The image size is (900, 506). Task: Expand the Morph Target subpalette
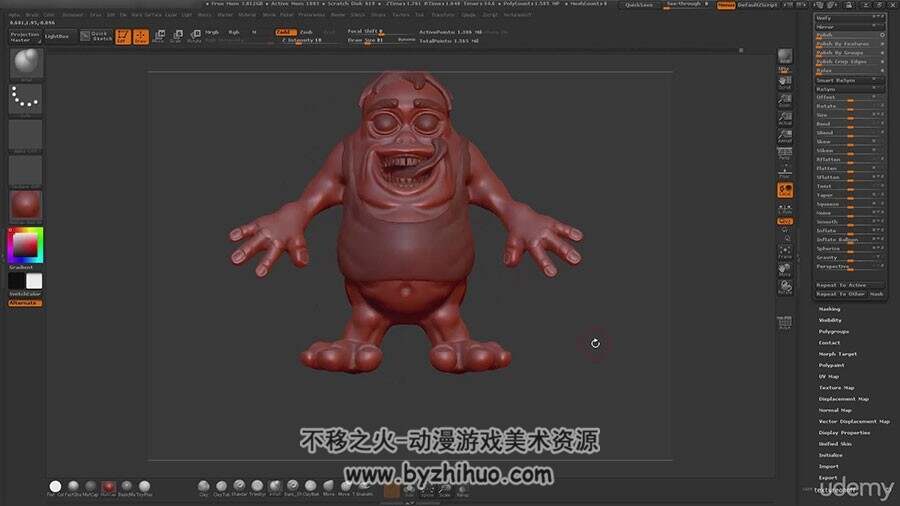click(x=837, y=354)
